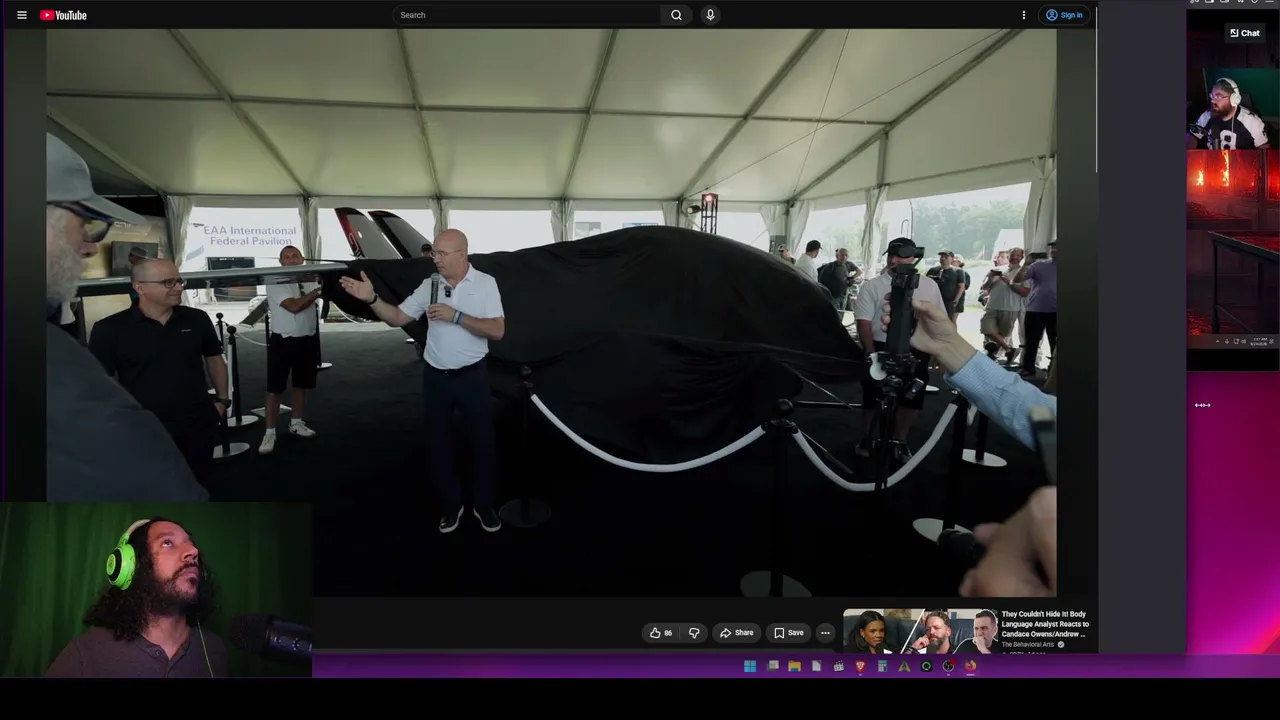Click the YouTube search text field
This screenshot has width=1280, height=720.
tap(527, 15)
